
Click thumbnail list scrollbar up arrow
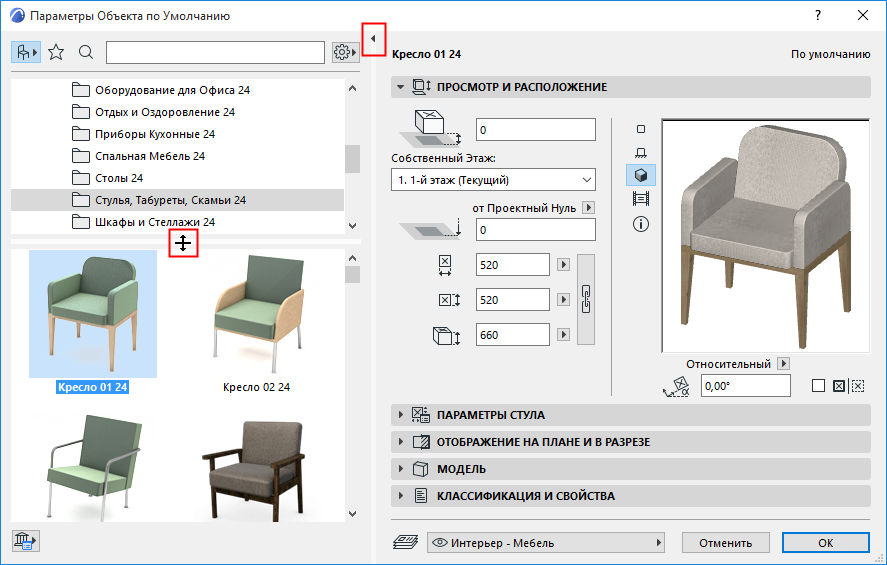pos(352,258)
